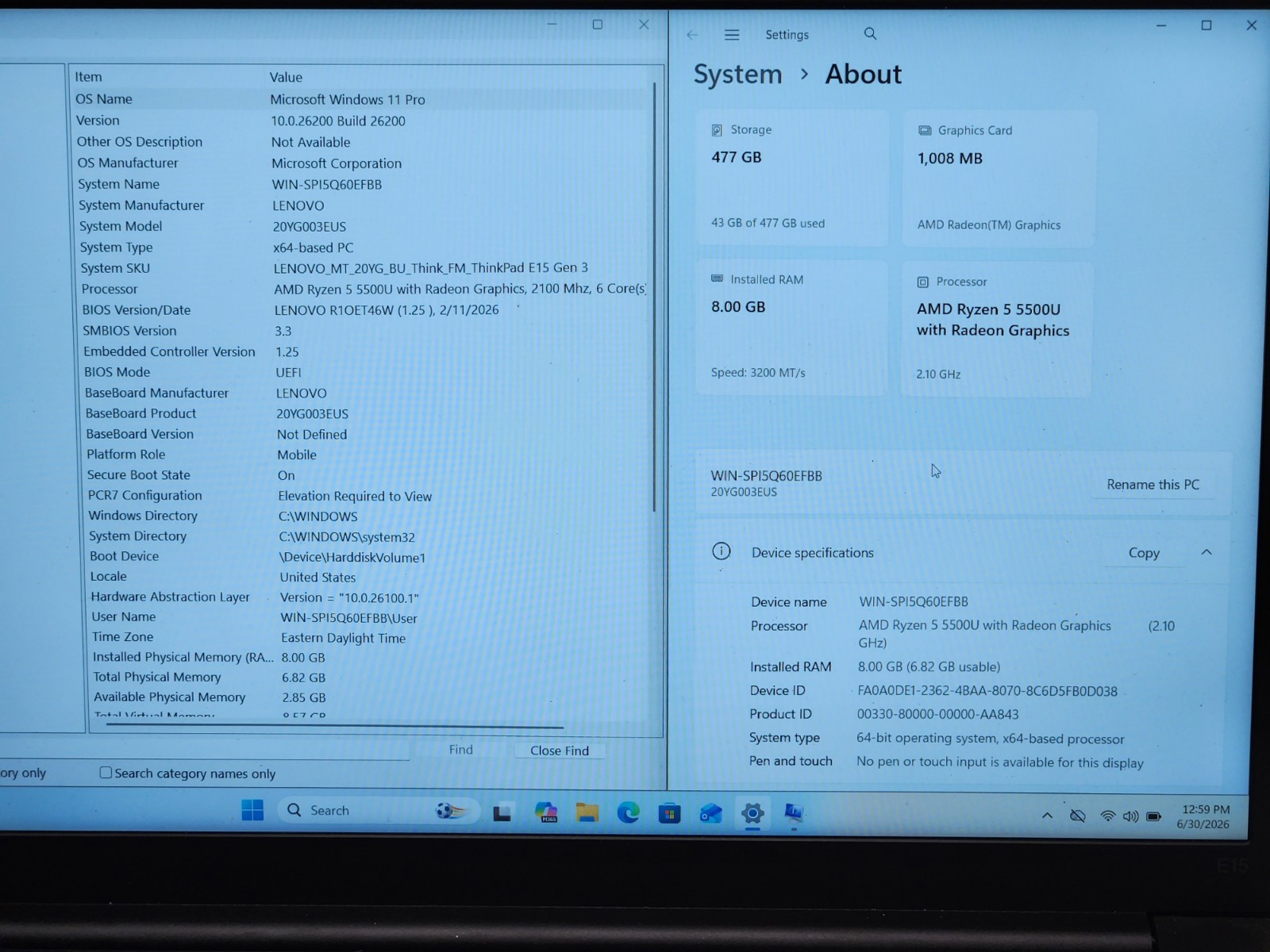Click the Graphics Card monitor icon
1270x952 pixels.
[x=925, y=130]
